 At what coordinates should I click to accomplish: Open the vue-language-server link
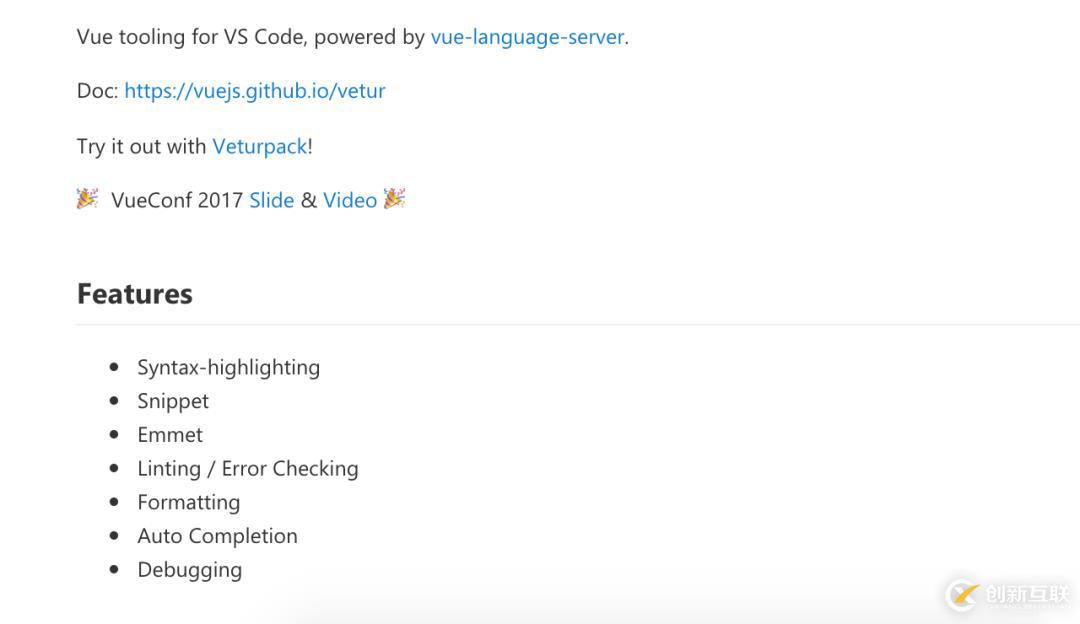527,37
